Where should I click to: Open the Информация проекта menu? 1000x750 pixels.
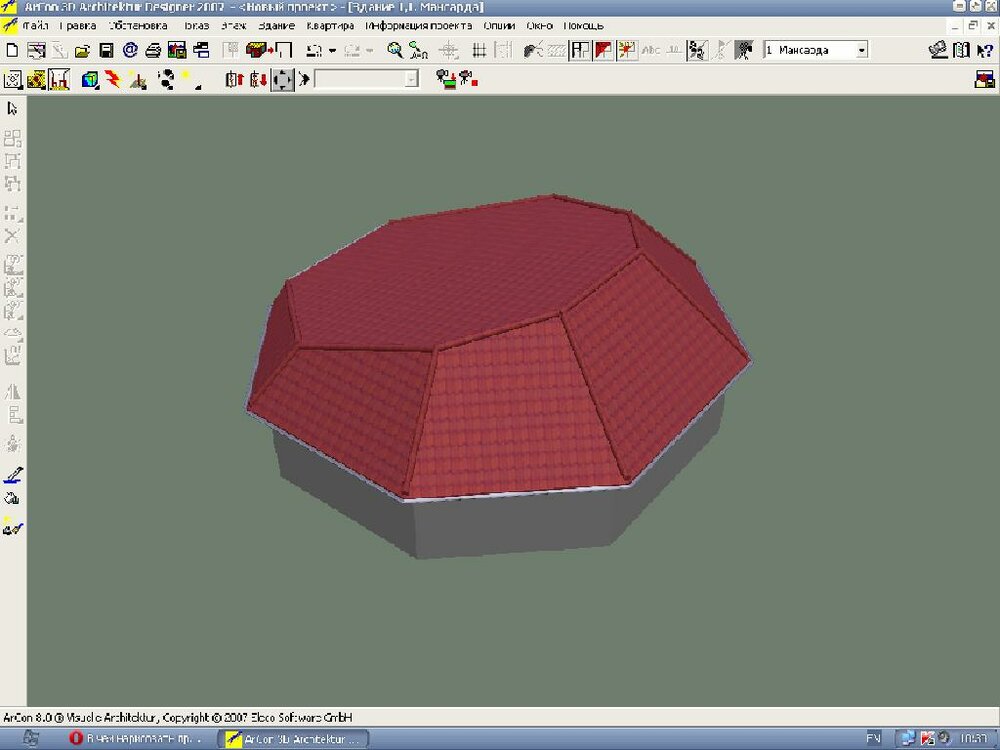(x=418, y=25)
